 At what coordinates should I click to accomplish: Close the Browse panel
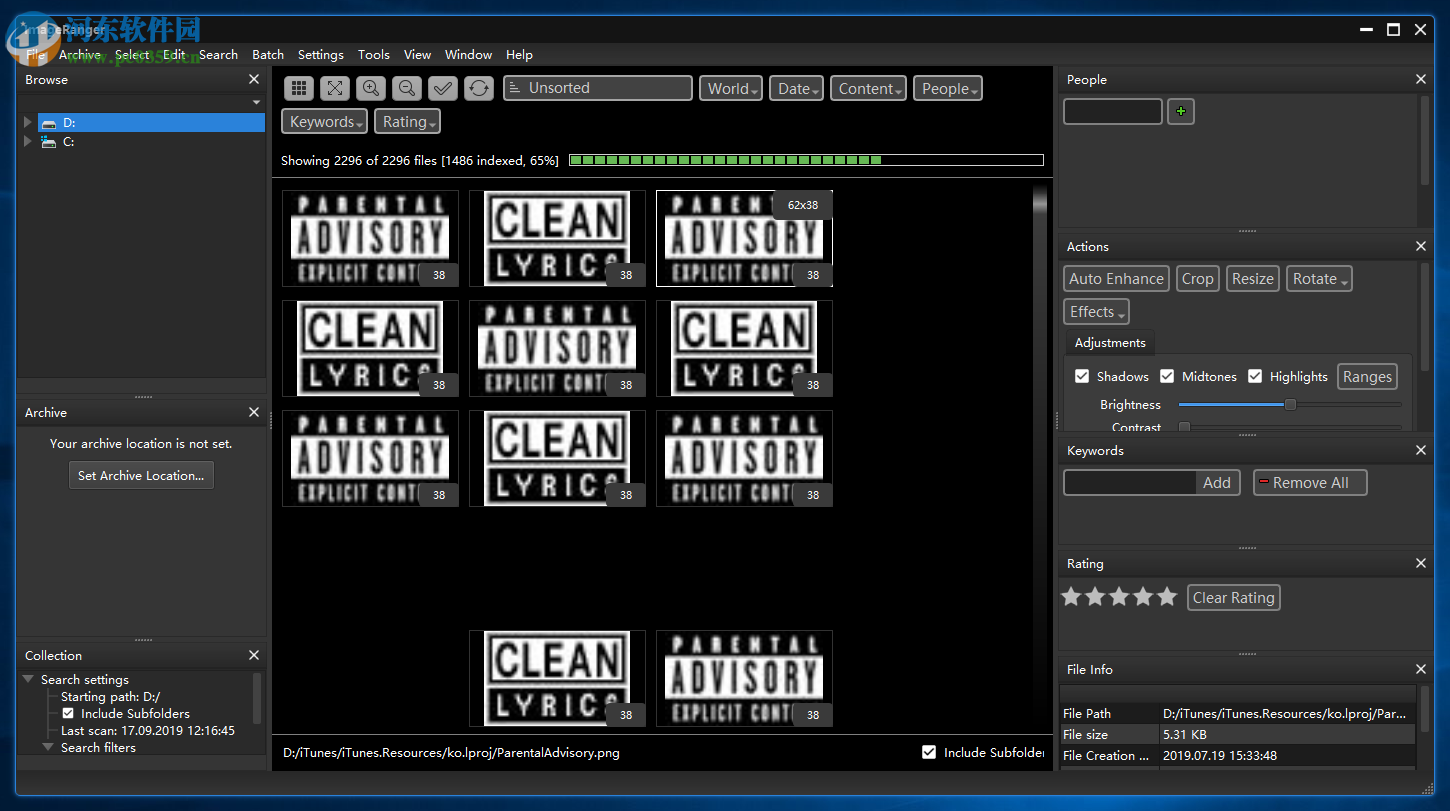point(254,79)
